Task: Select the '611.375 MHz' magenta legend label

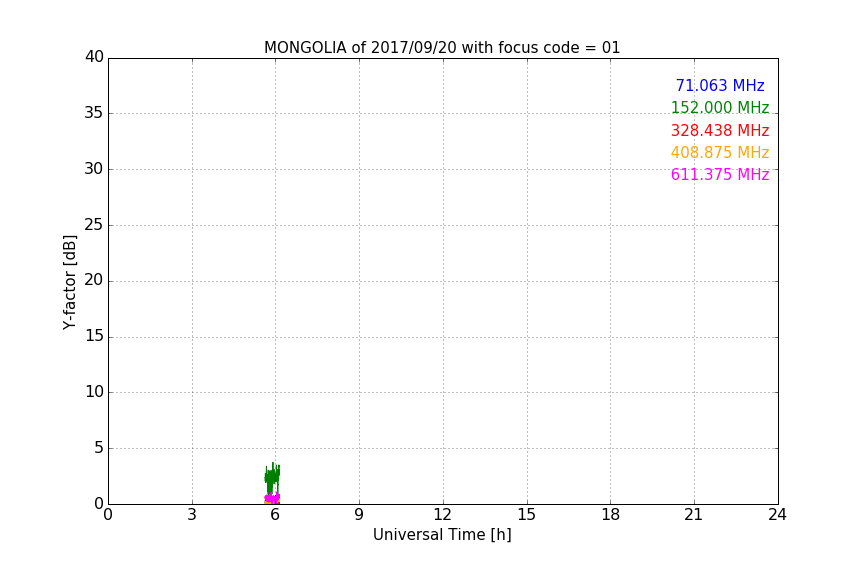Action: click(720, 174)
